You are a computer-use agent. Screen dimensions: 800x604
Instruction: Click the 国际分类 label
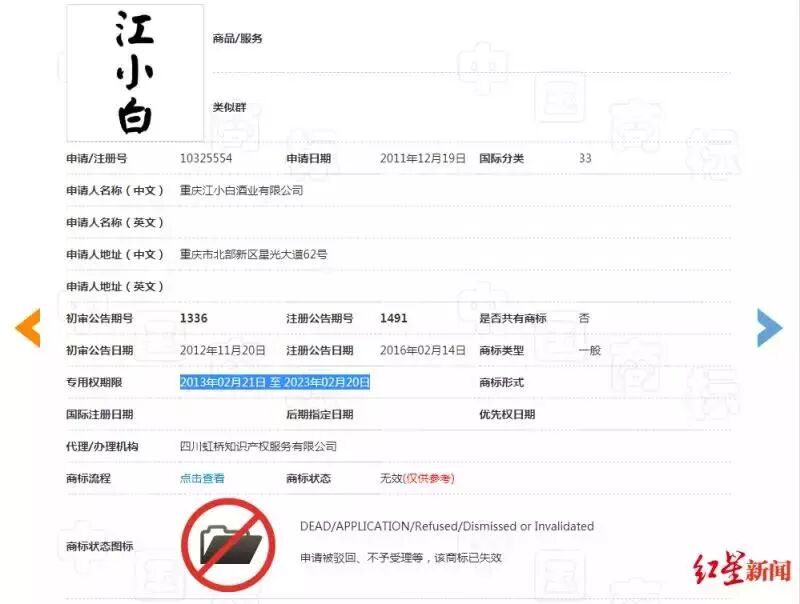click(x=502, y=158)
